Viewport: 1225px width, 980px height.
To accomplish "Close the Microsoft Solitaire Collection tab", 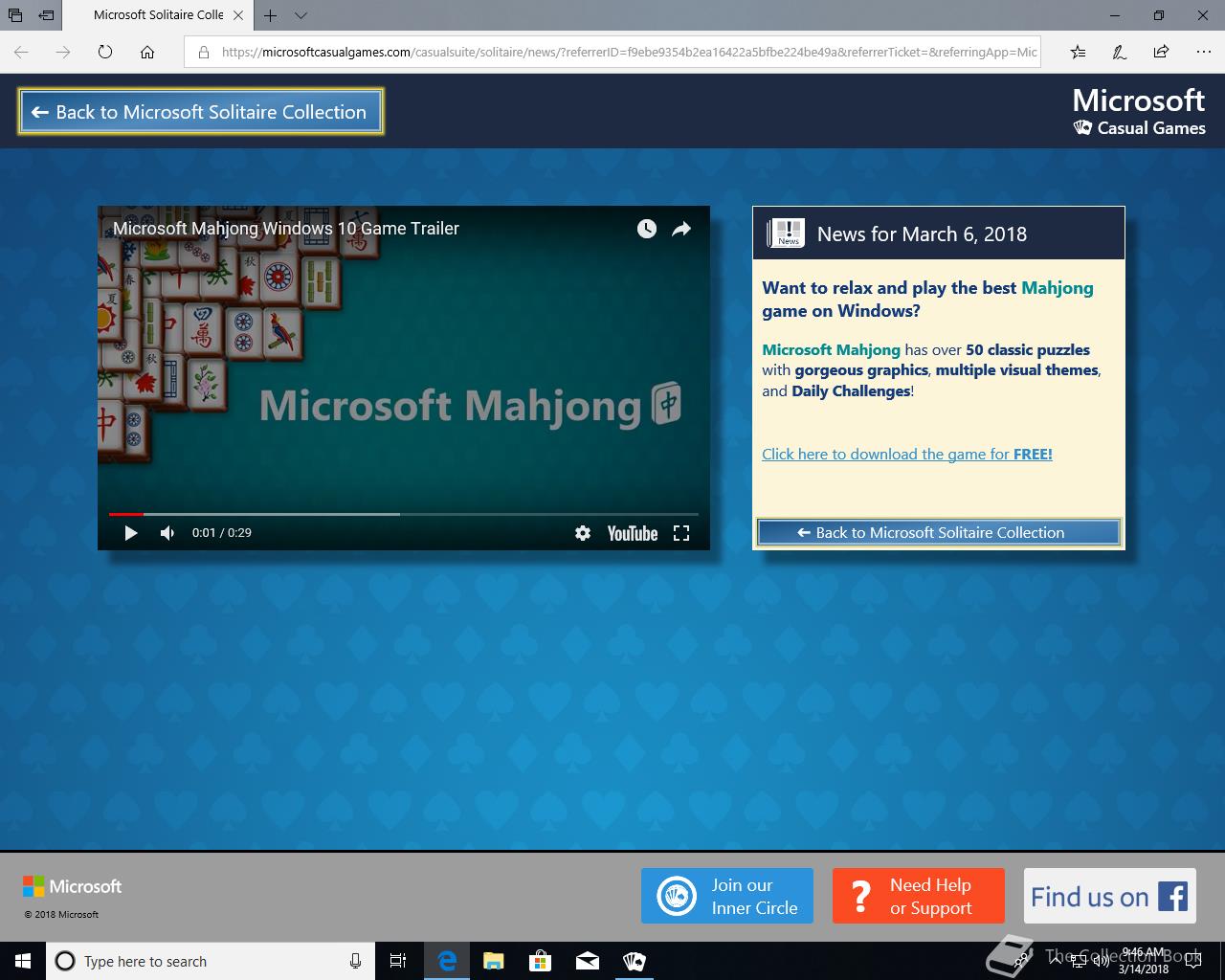I will pyautogui.click(x=238, y=15).
